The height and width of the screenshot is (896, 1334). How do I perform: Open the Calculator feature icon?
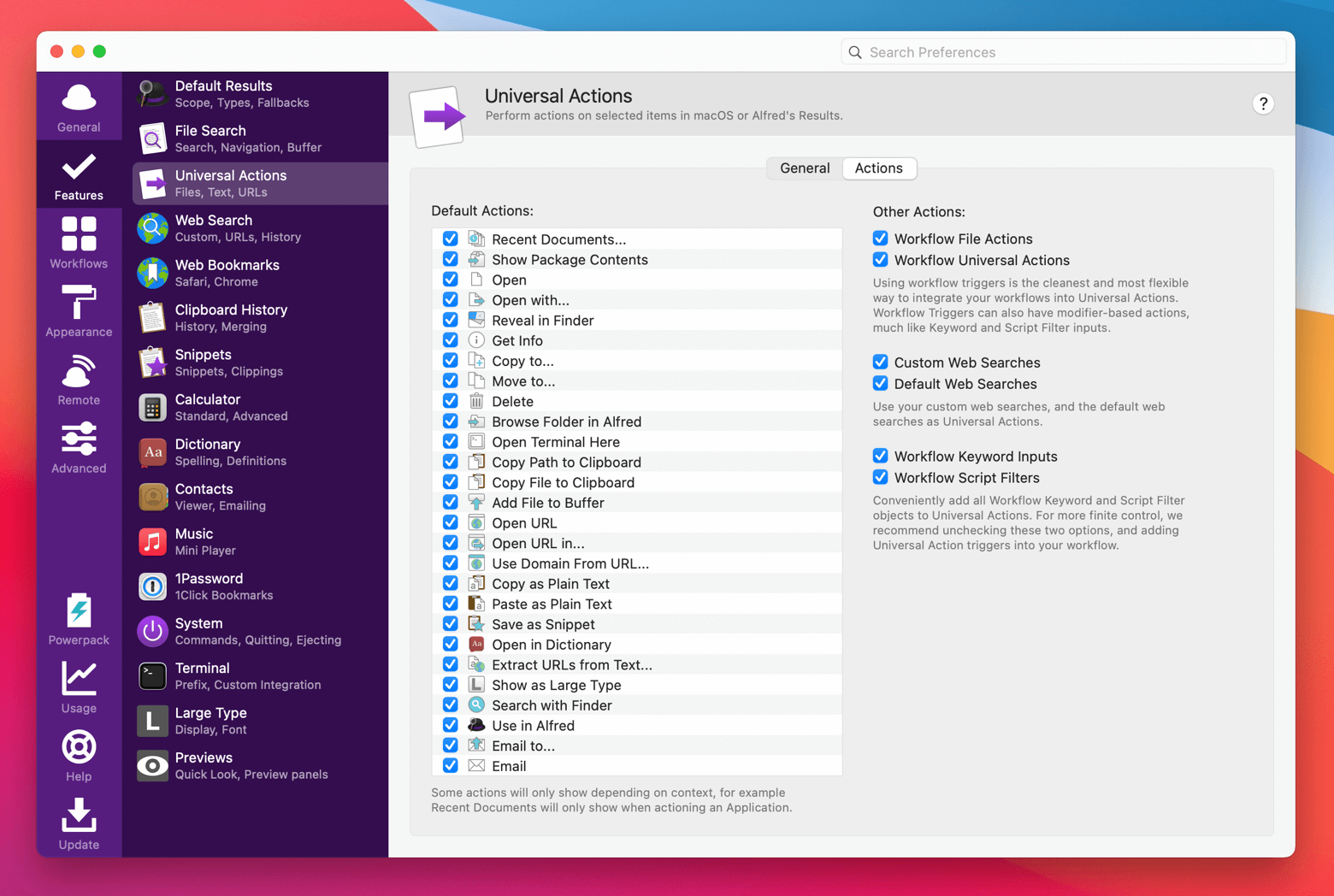[152, 407]
